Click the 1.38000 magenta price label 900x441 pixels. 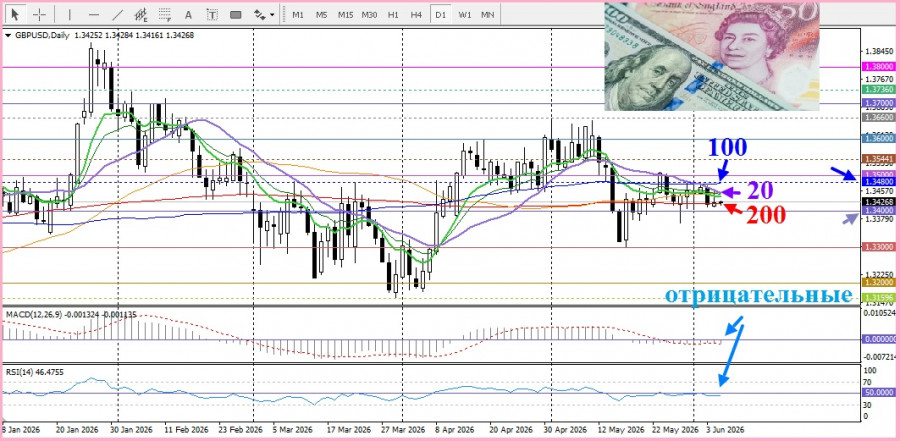coord(878,67)
